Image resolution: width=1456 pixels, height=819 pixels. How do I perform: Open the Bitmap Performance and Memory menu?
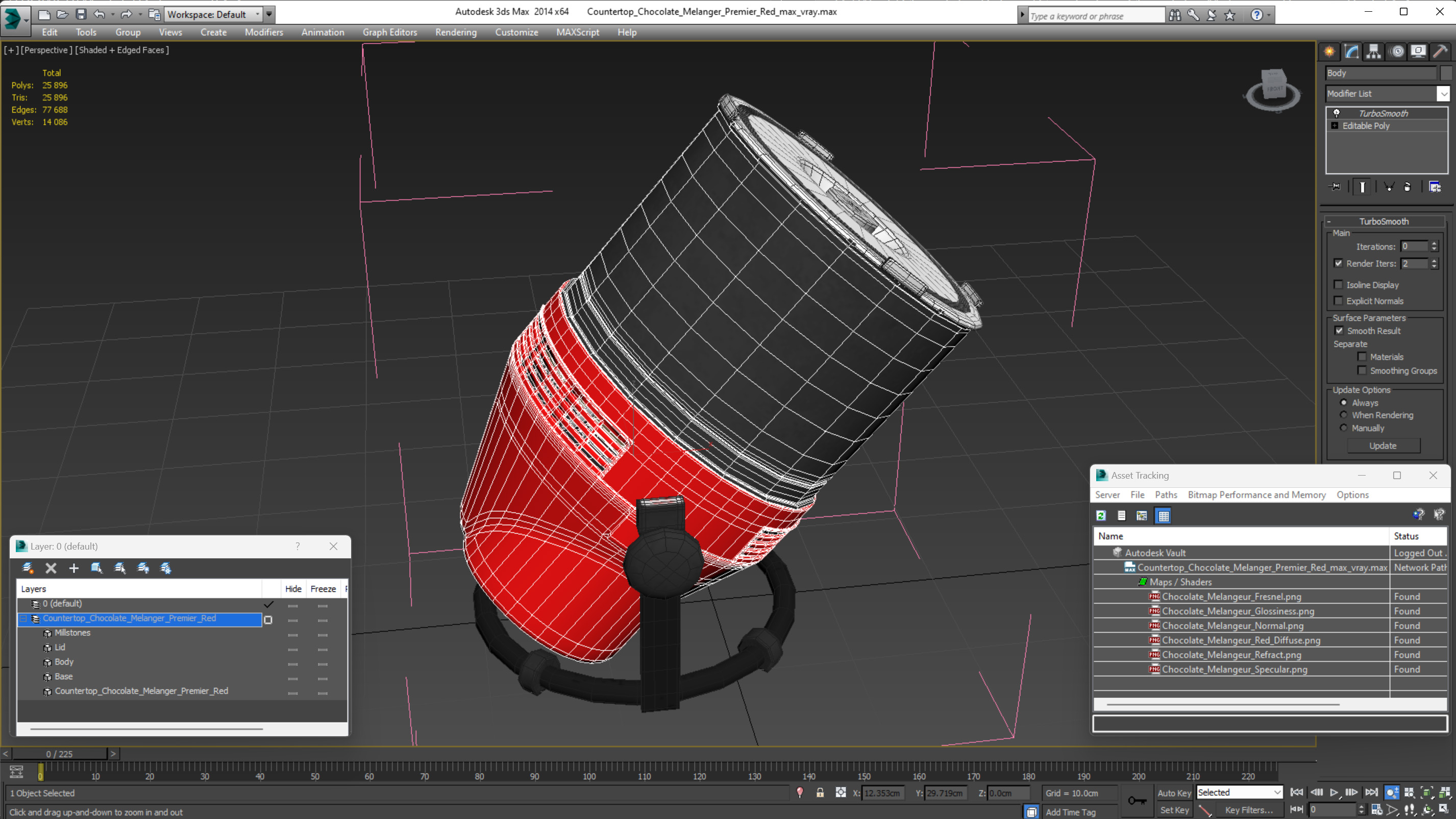pos(1256,494)
